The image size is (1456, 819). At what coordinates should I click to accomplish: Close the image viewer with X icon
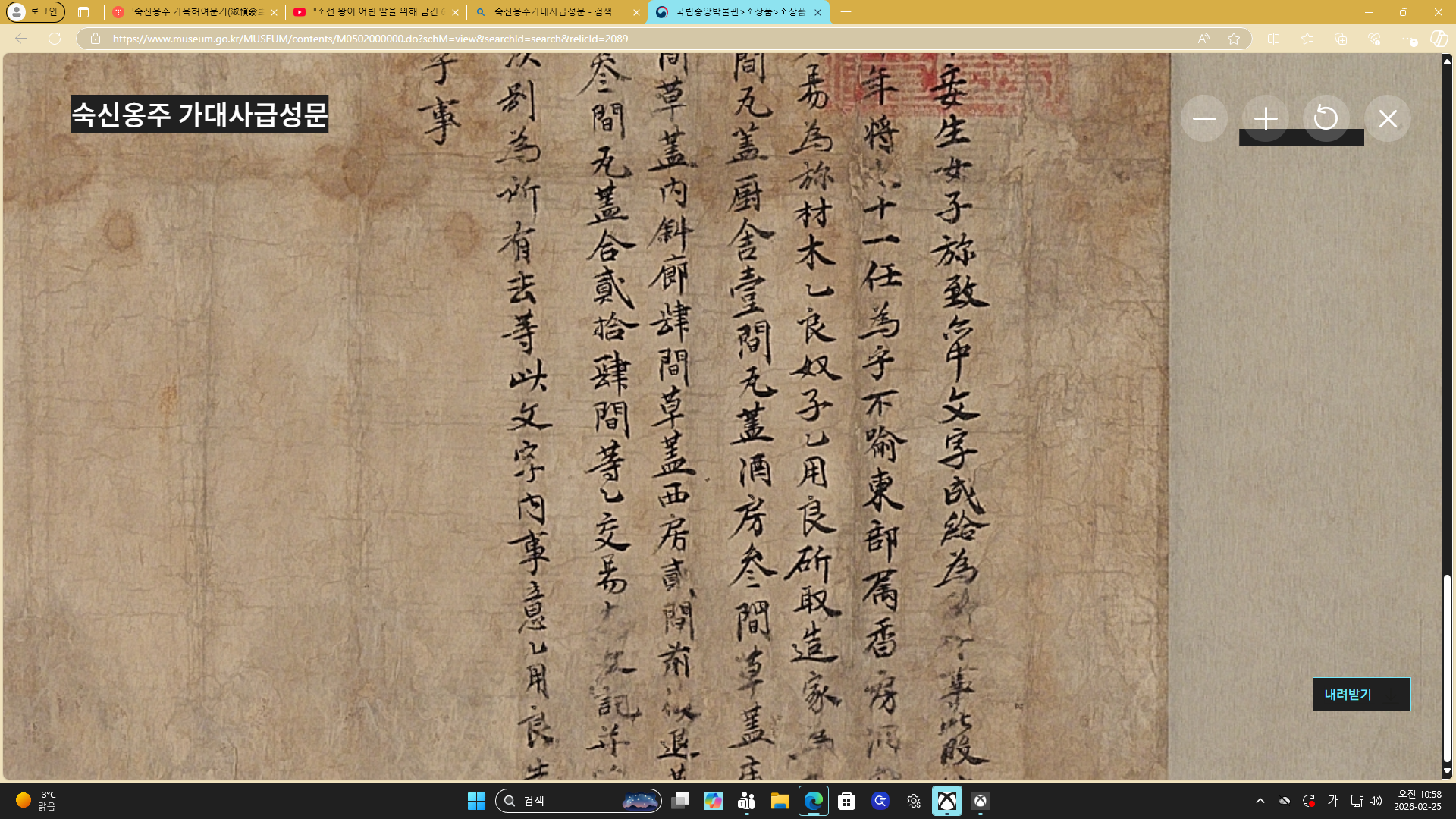[1387, 119]
